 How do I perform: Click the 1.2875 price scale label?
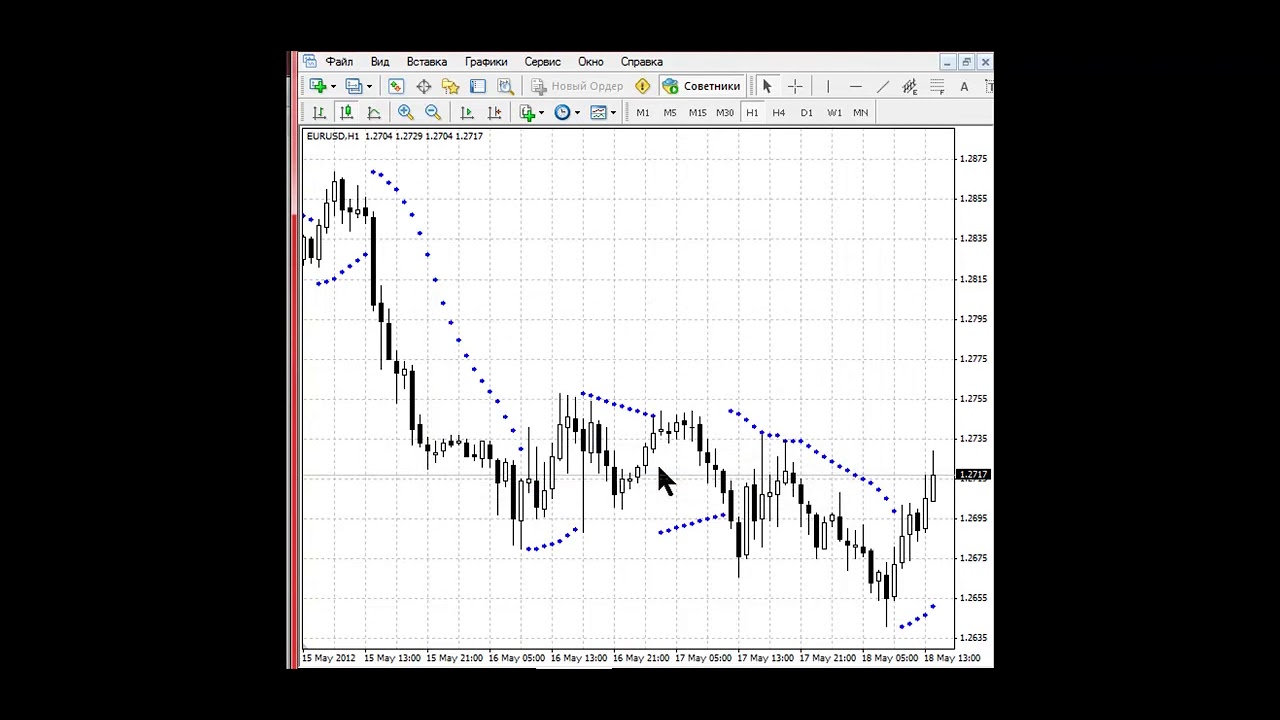(973, 159)
